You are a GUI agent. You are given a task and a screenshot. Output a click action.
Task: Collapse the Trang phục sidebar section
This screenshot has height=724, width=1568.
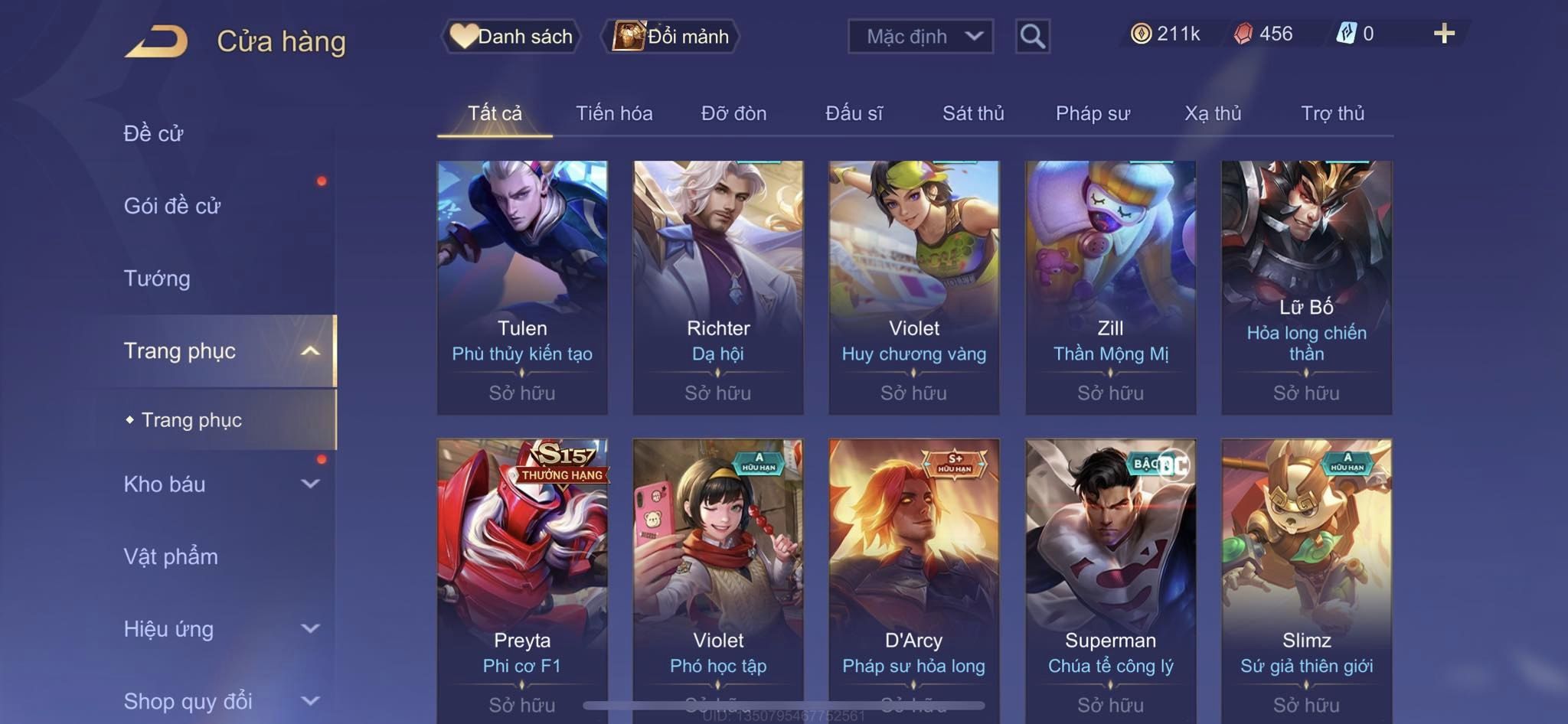[310, 351]
